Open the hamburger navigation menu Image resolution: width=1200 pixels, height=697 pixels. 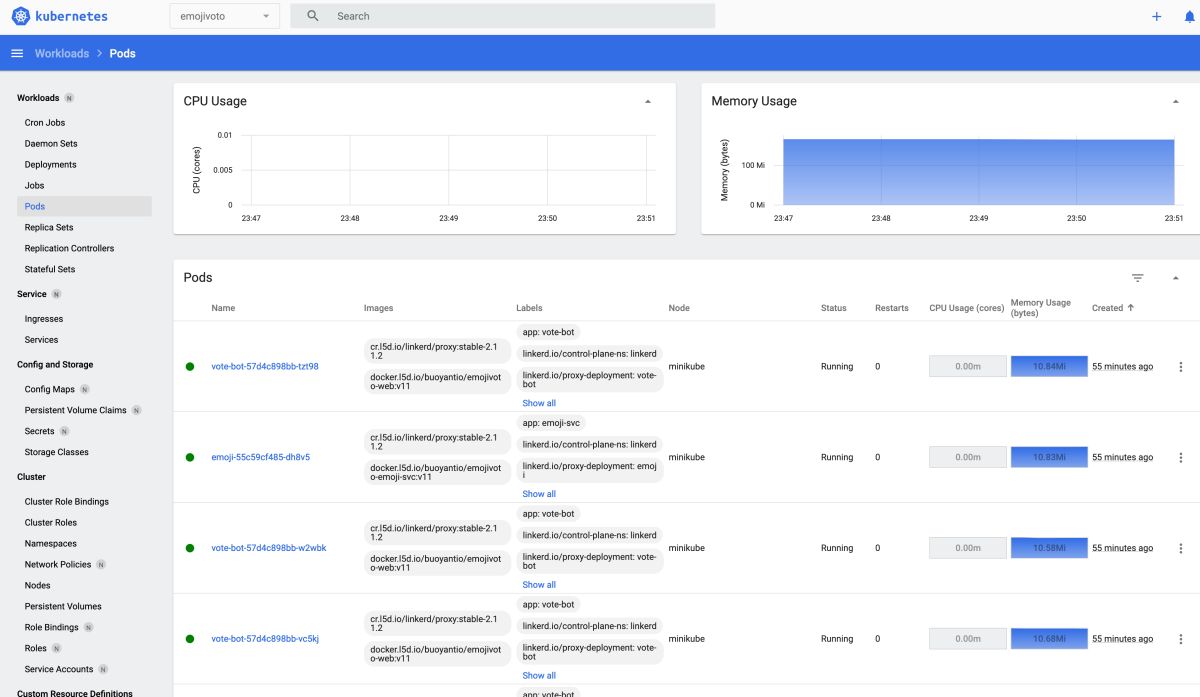tap(17, 53)
